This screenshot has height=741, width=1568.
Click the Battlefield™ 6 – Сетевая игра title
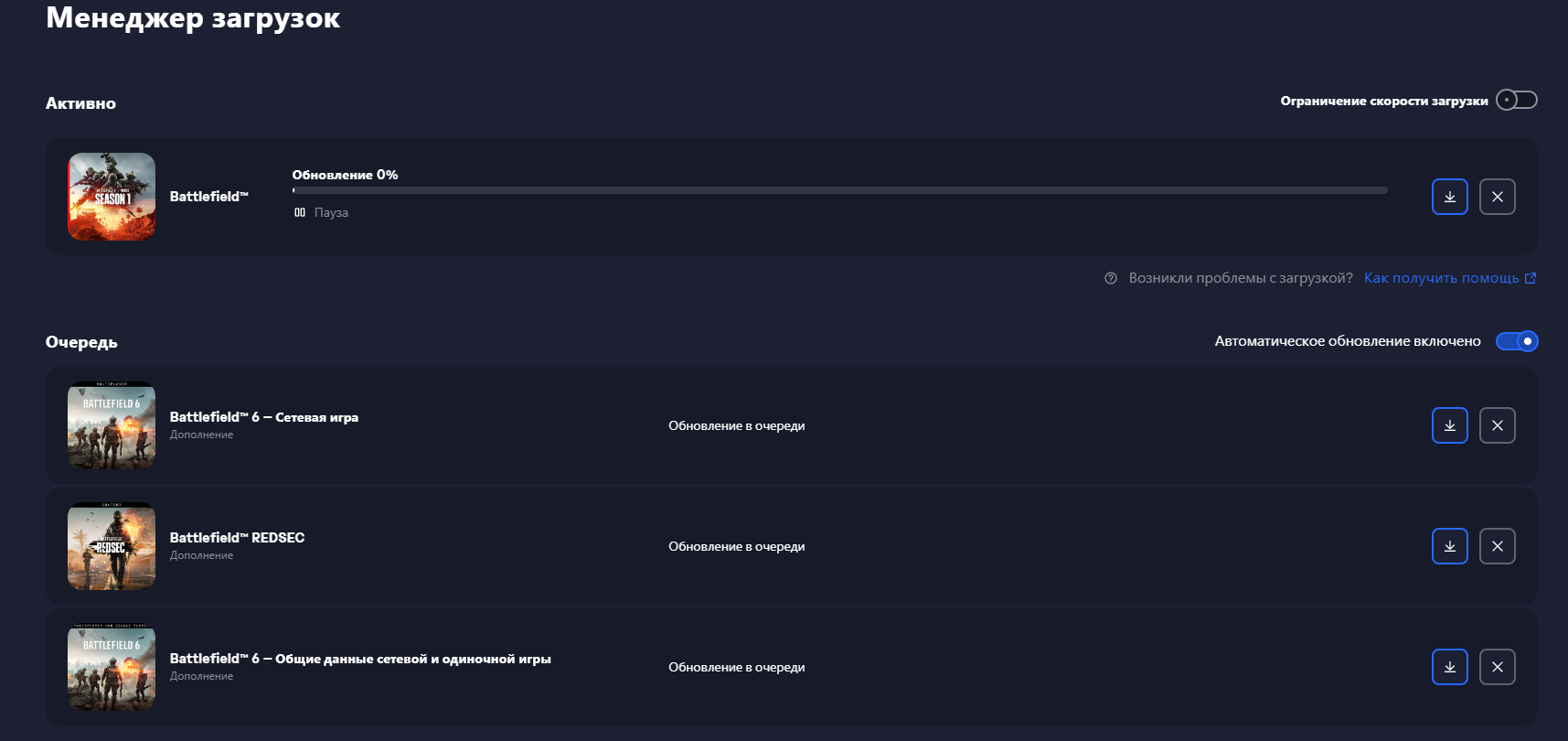pyautogui.click(x=264, y=417)
